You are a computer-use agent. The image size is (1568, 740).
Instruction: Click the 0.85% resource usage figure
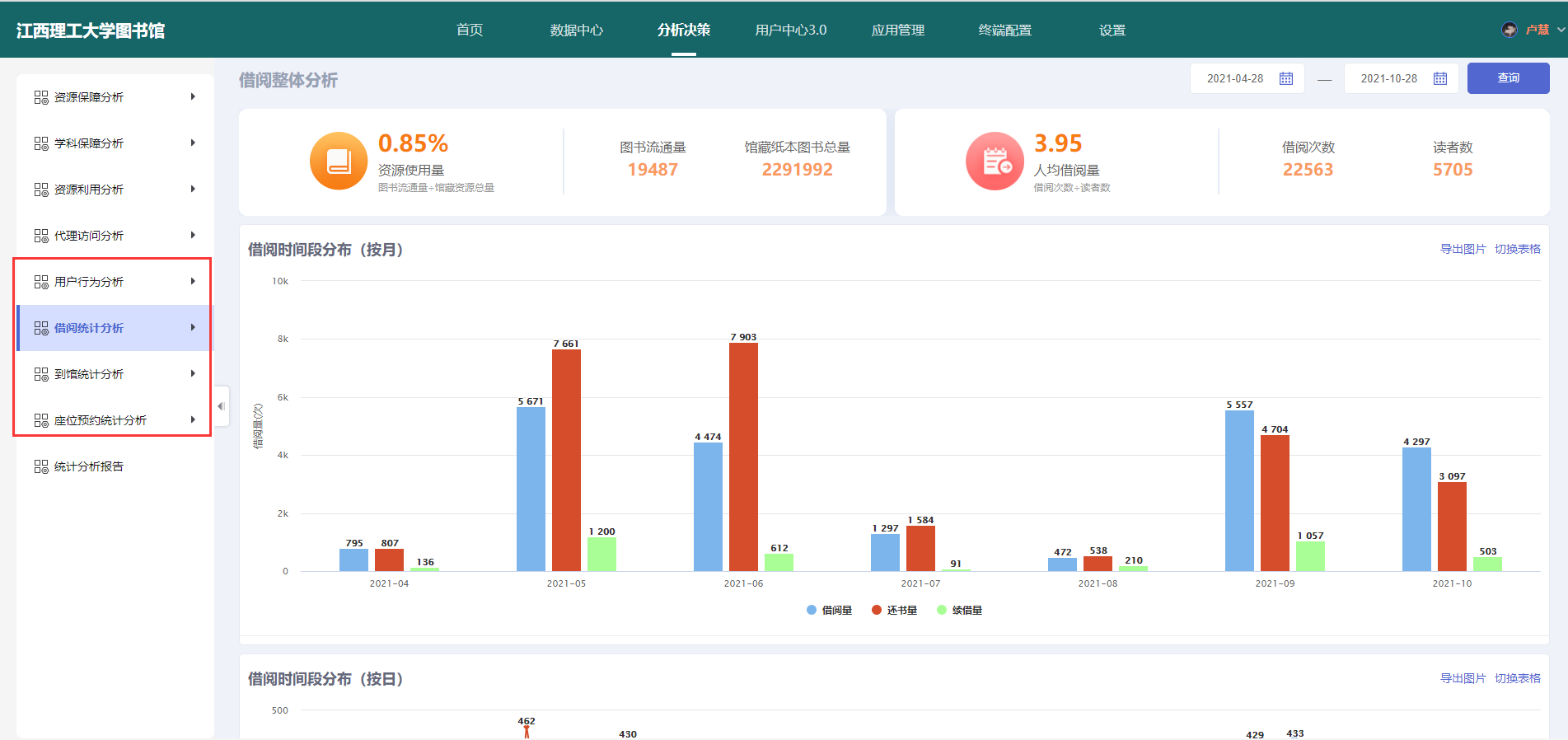coord(413,143)
